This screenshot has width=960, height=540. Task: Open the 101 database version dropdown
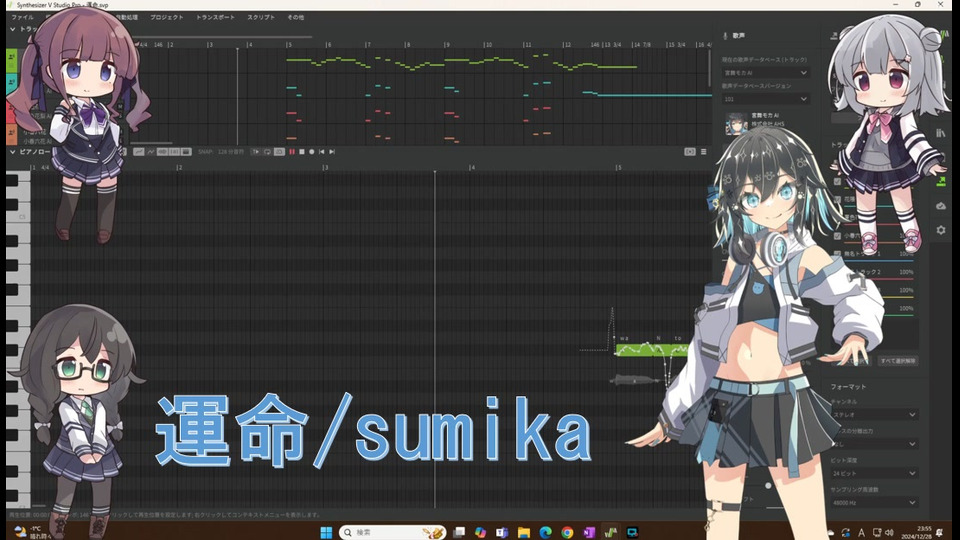click(766, 99)
